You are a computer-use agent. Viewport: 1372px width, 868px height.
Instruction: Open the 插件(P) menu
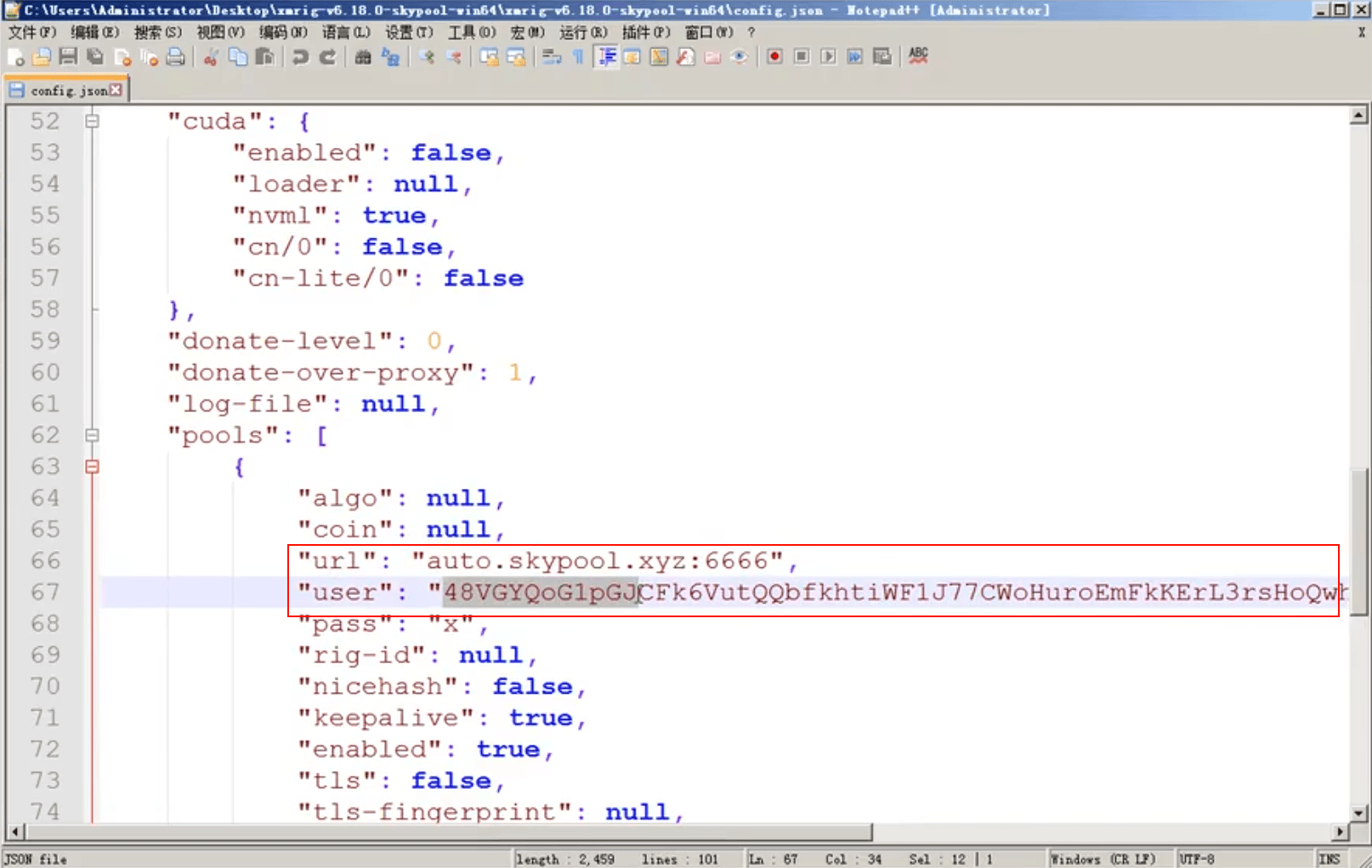coord(646,32)
